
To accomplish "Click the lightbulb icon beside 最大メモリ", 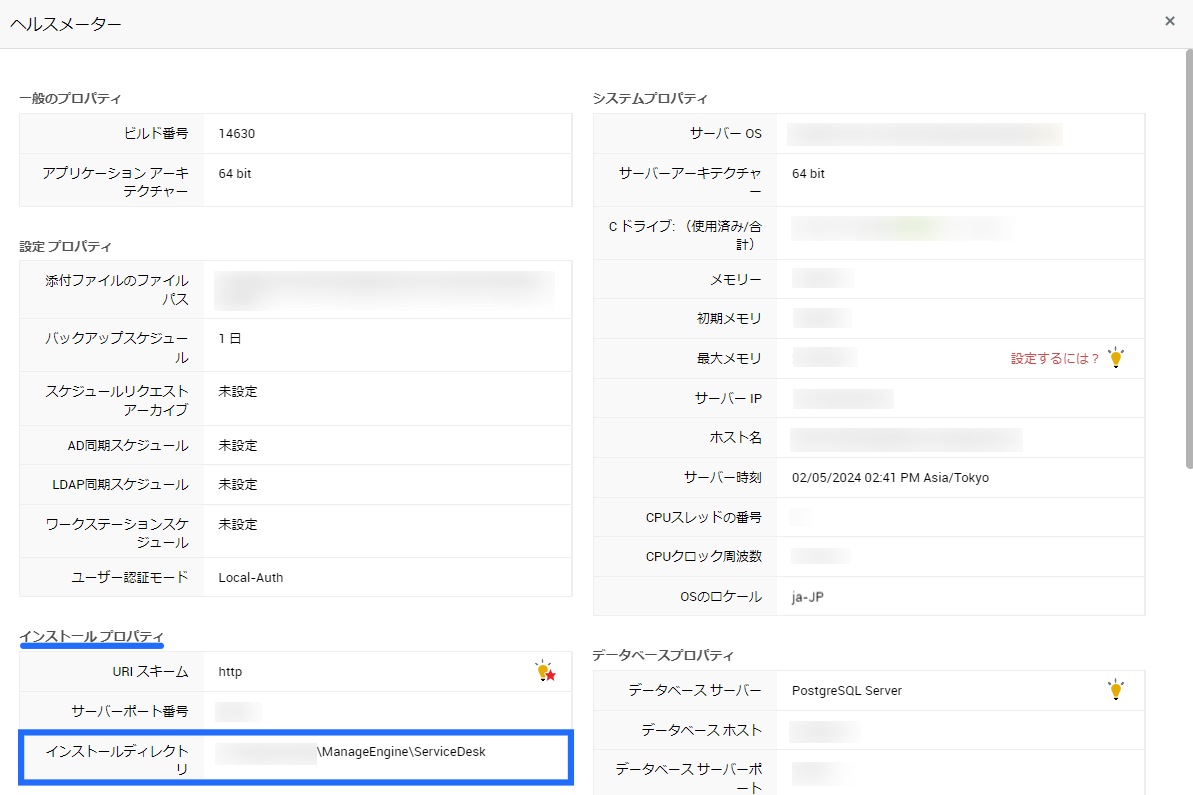I will point(1116,358).
